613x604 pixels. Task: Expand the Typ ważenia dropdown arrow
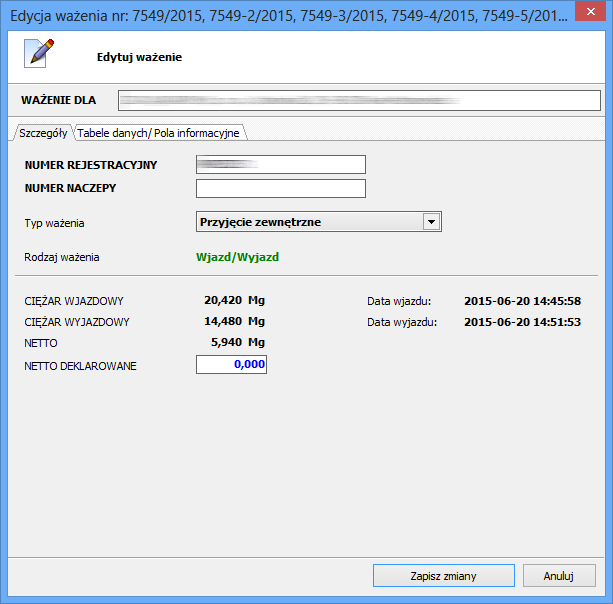tap(431, 222)
